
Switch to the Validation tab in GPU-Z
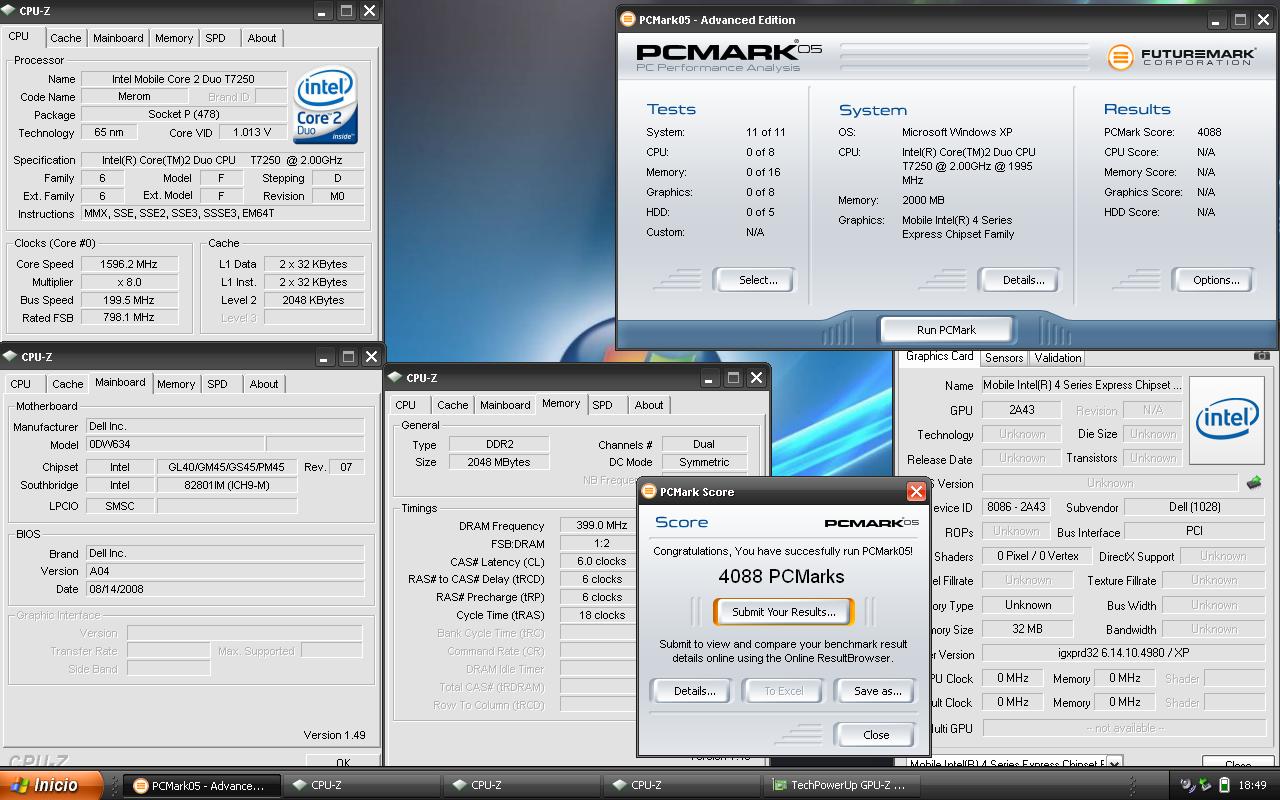[1057, 358]
